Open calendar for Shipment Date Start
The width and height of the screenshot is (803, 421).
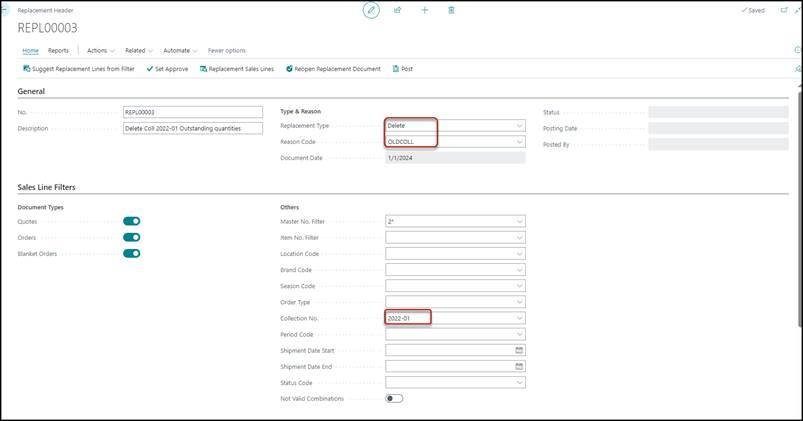pyautogui.click(x=519, y=350)
